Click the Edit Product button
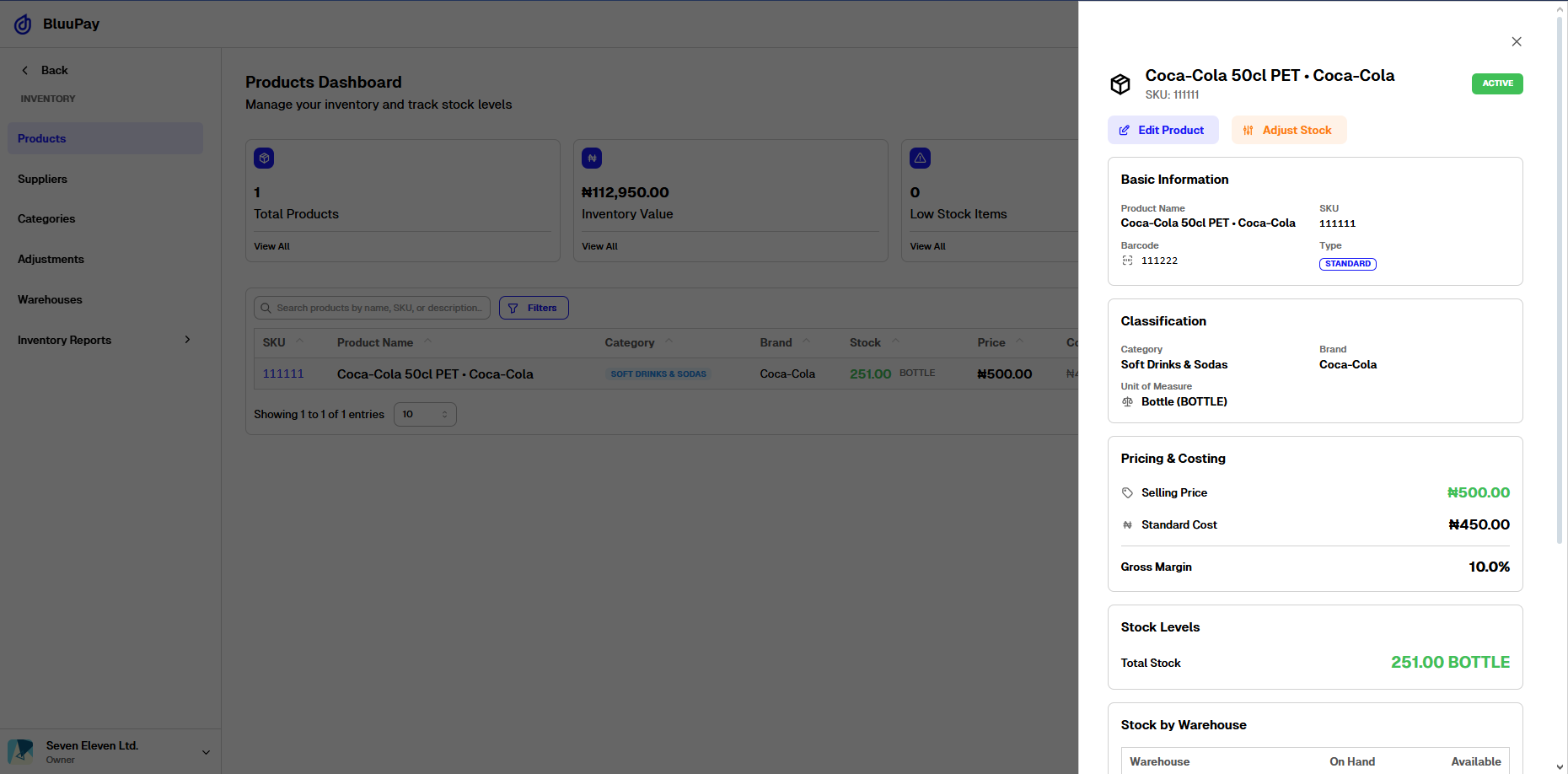This screenshot has width=1568, height=774. click(1163, 130)
